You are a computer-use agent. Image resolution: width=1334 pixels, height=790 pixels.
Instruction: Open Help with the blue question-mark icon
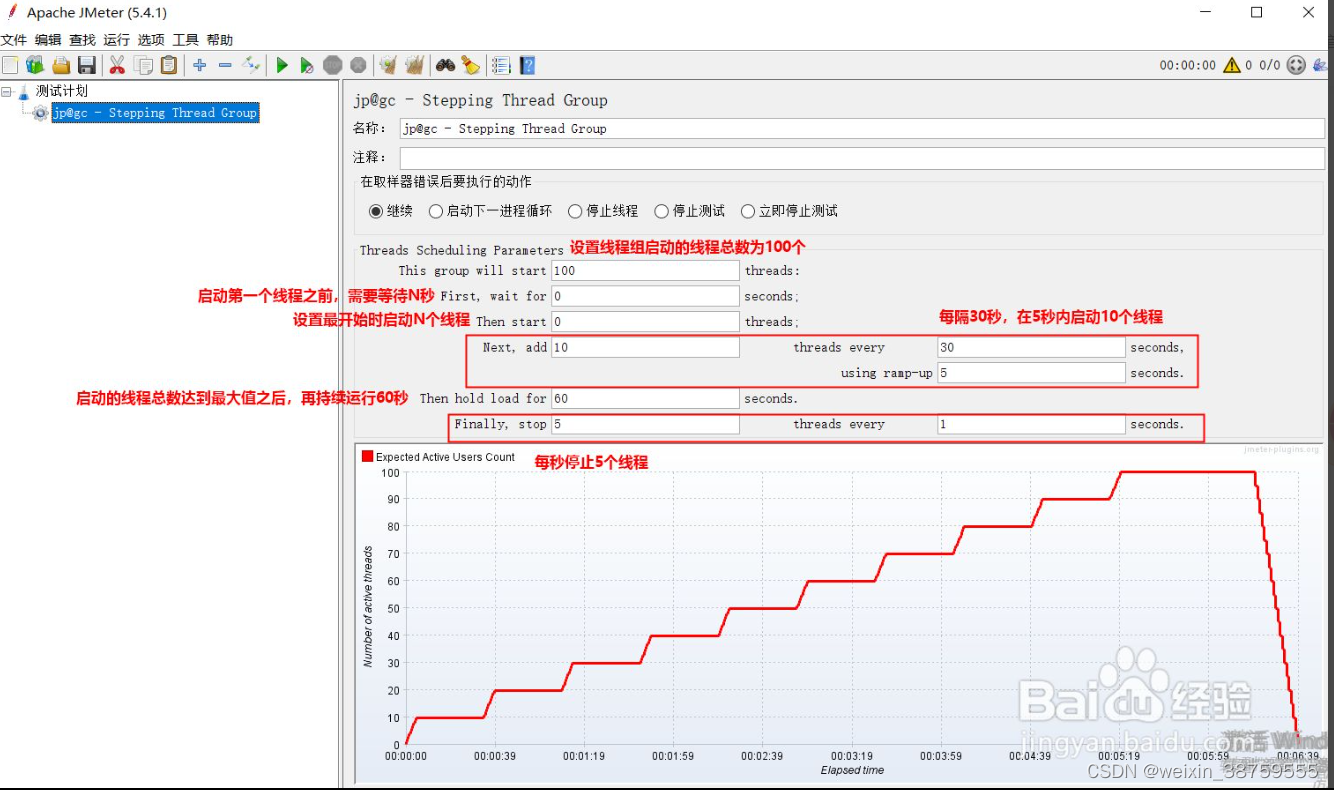coord(527,65)
